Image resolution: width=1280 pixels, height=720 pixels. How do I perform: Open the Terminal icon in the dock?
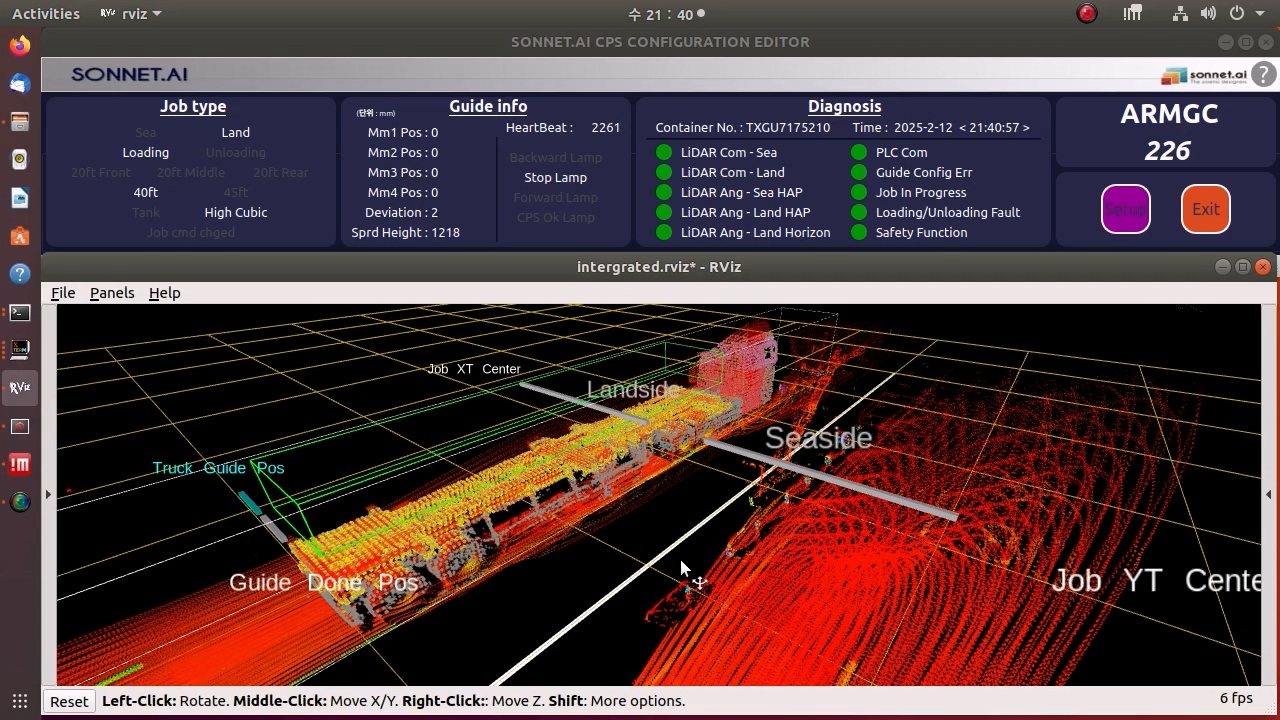20,313
